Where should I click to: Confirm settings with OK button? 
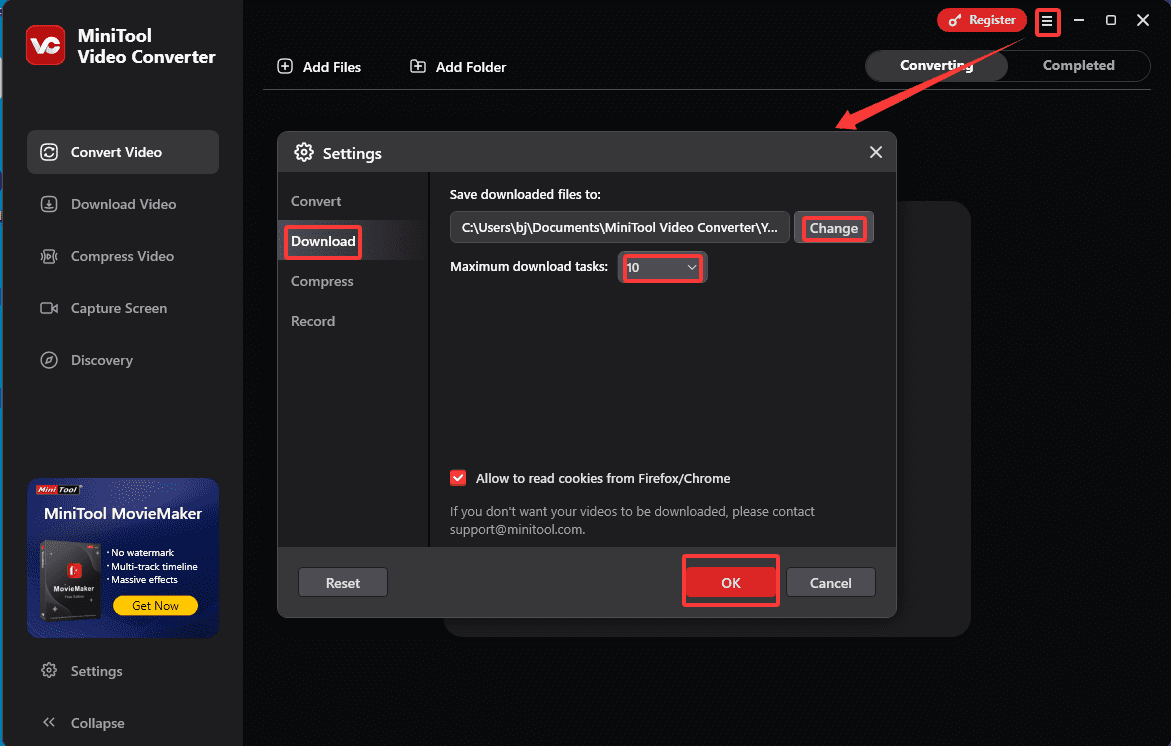[730, 582]
